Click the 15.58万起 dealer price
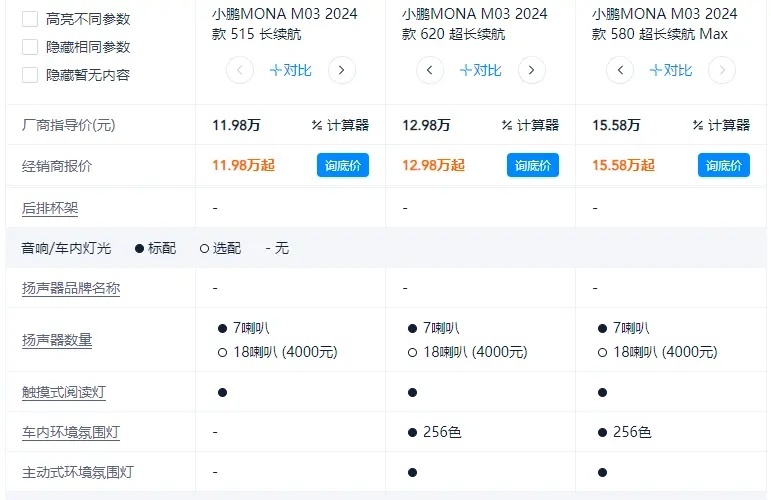Viewport: 771px width, 500px height. (623, 165)
